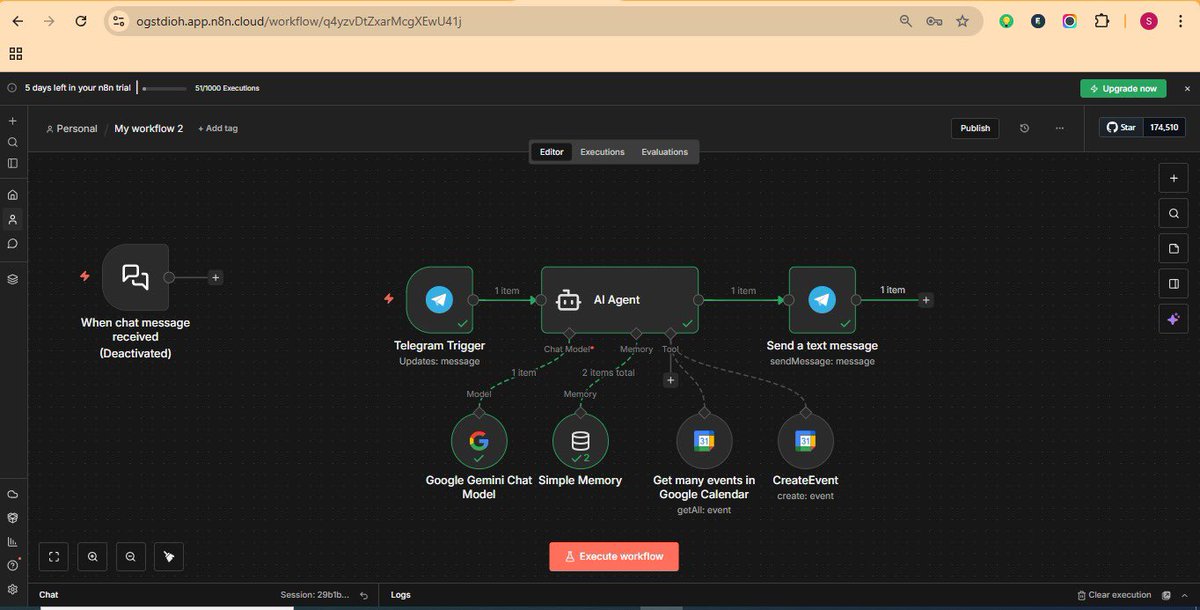The image size is (1200, 610).
Task: Open the AI Agent node
Action: point(620,299)
